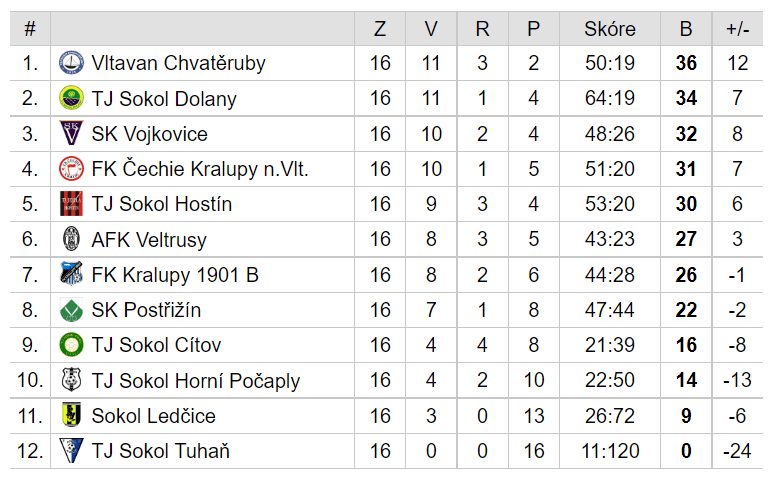
Task: Click the TJ Sokol Tuhaň pennant logo
Action: (71, 450)
